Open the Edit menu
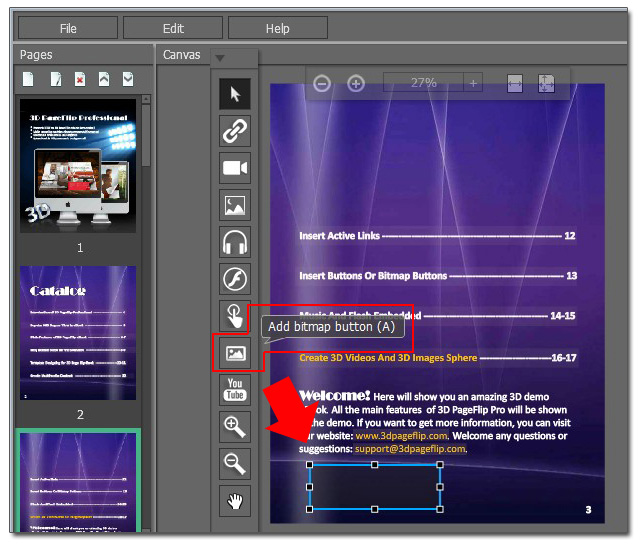 [x=173, y=28]
